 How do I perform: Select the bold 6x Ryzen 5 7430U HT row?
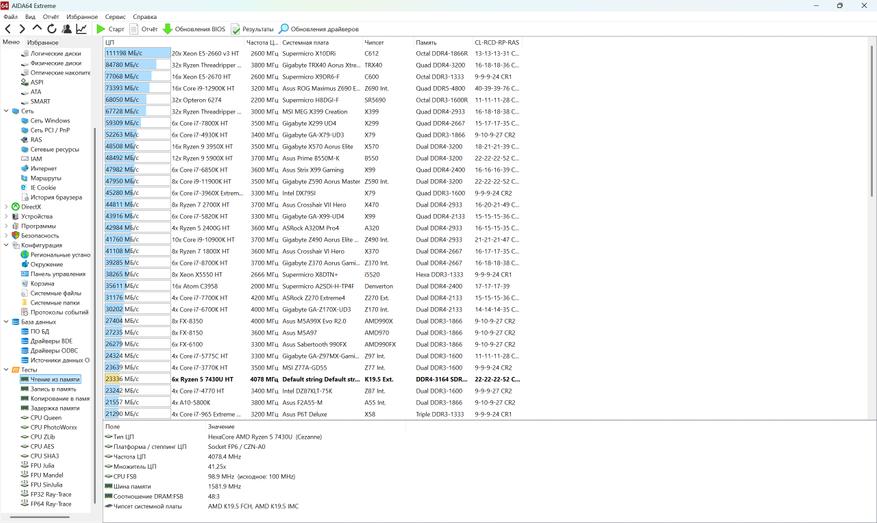[312, 379]
